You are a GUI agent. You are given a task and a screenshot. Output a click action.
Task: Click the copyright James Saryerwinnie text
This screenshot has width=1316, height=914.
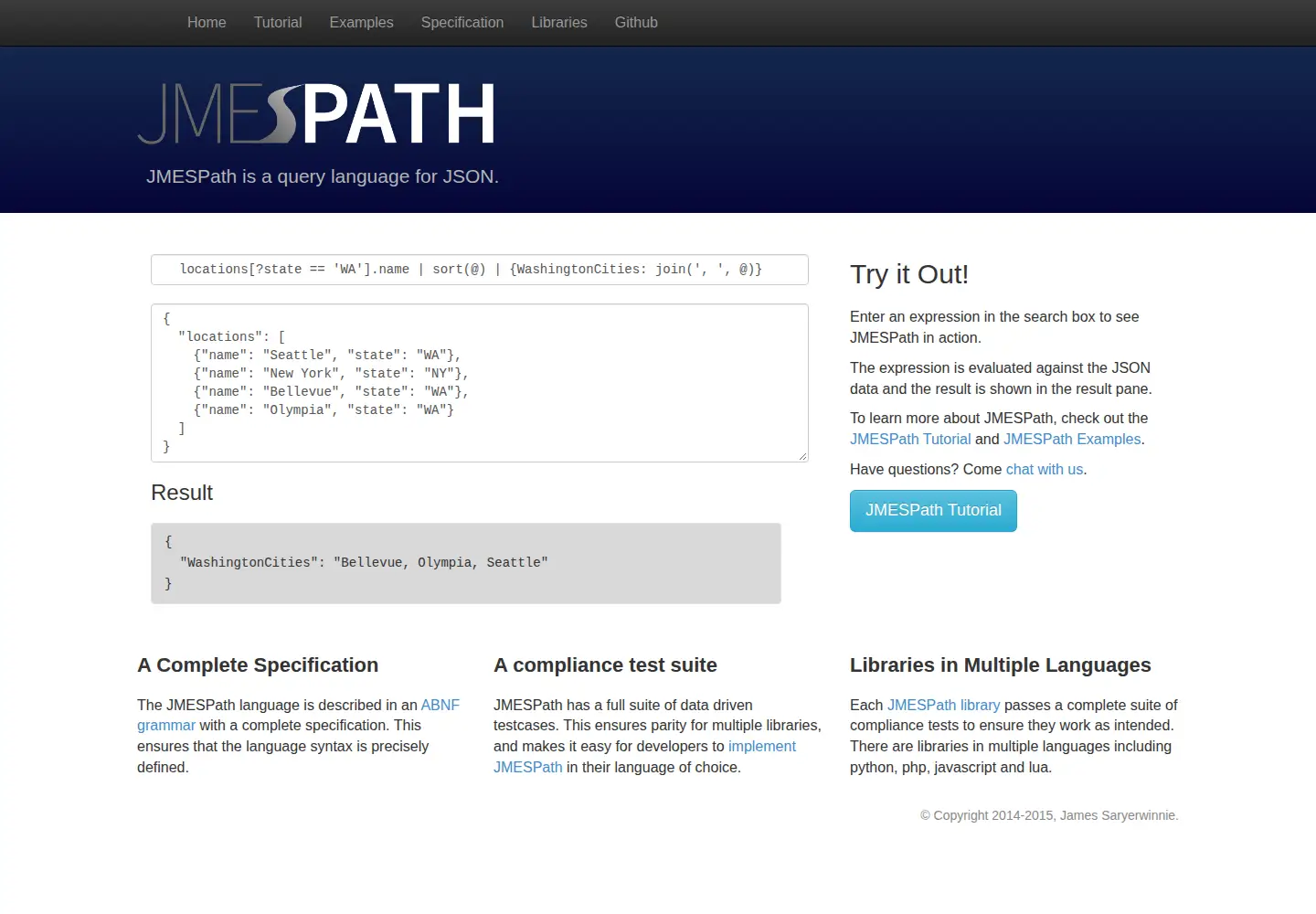pos(1049,815)
